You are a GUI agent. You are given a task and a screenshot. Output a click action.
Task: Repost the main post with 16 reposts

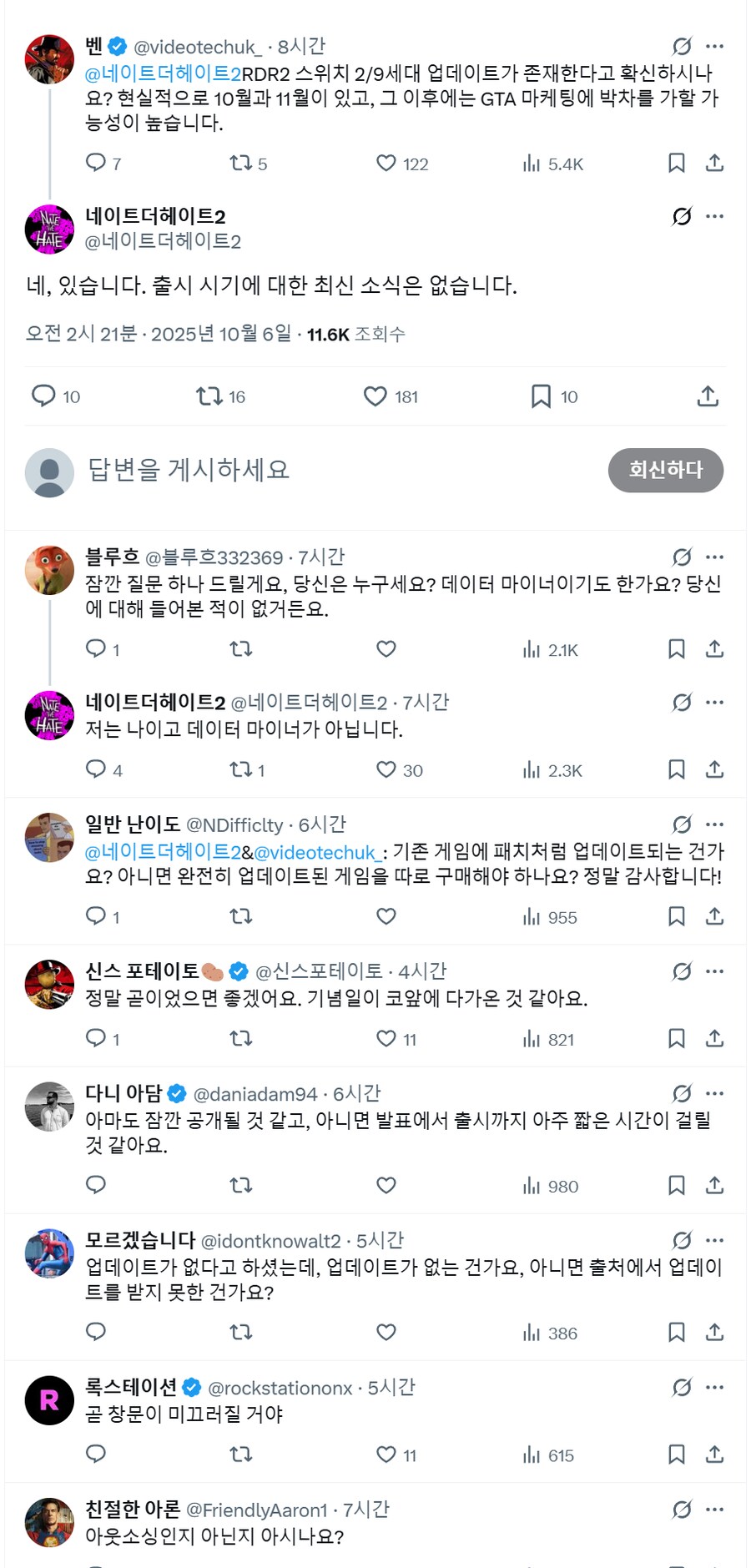pos(209,396)
